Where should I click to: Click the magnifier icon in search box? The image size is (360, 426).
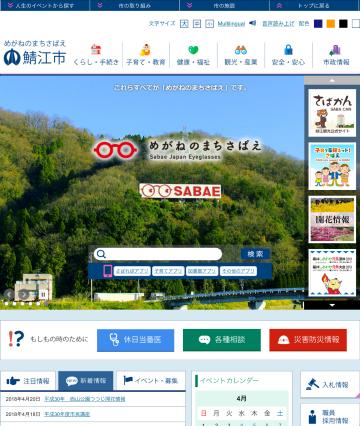tap(101, 254)
